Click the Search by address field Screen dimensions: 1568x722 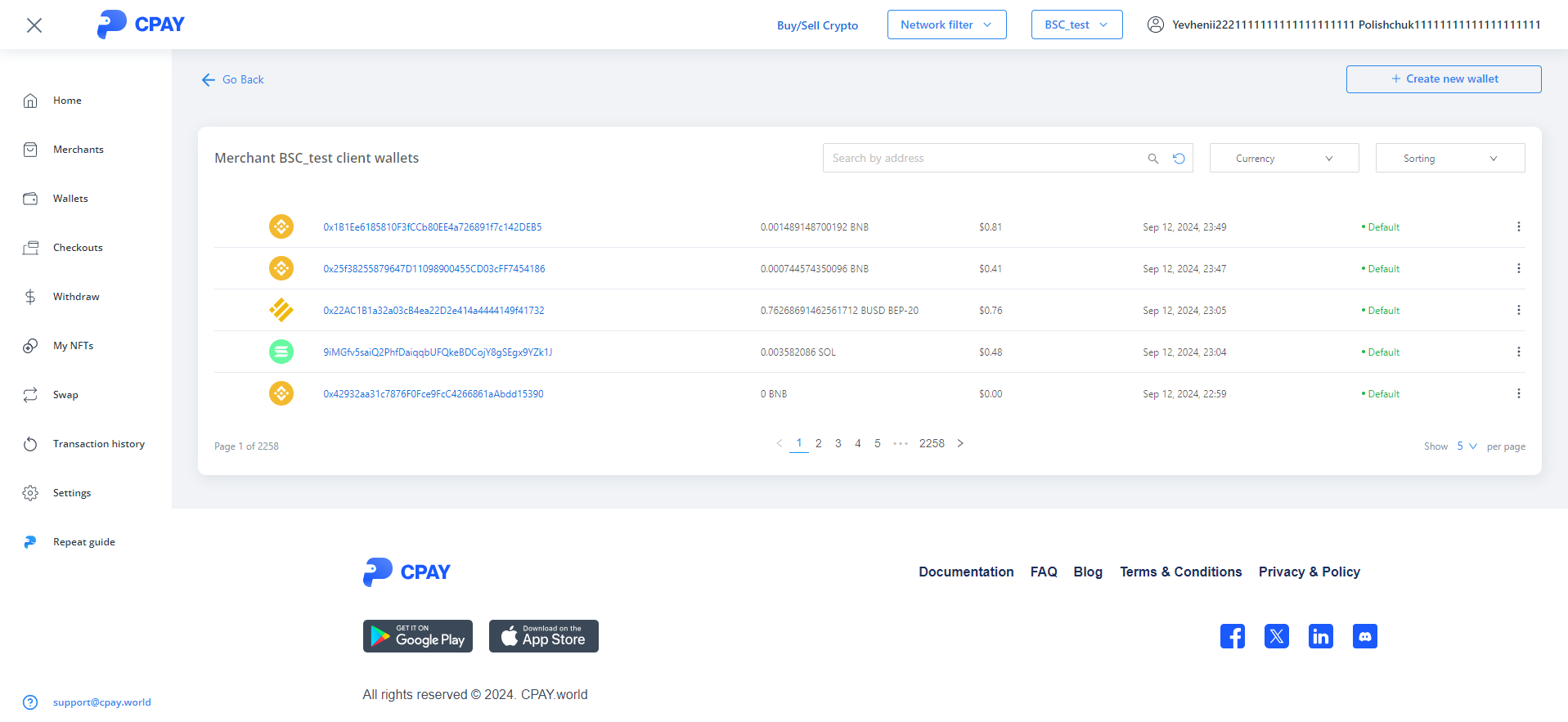[x=982, y=159]
